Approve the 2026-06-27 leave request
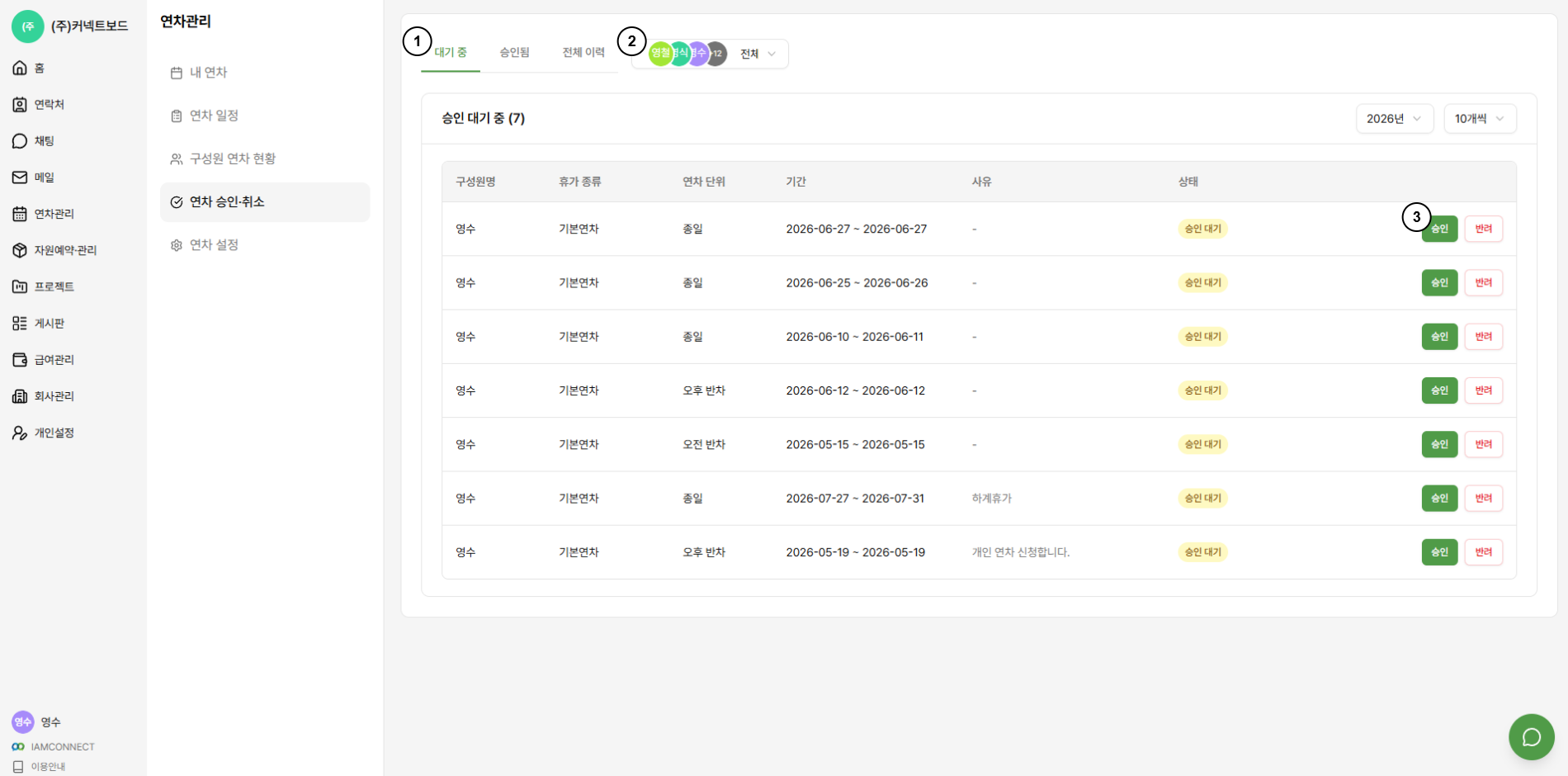 (x=1439, y=229)
